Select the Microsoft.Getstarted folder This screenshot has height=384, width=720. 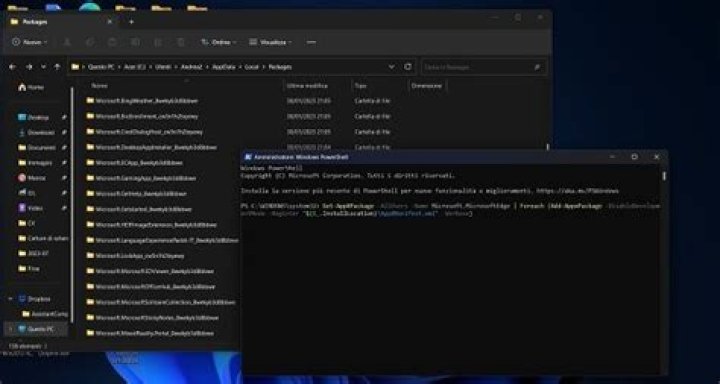(139, 209)
